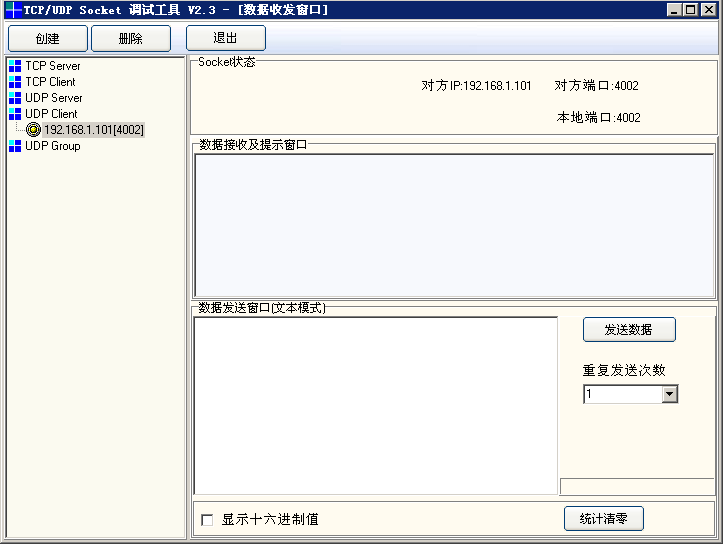Maximize the Socket tool window
The width and height of the screenshot is (723, 544).
point(691,10)
